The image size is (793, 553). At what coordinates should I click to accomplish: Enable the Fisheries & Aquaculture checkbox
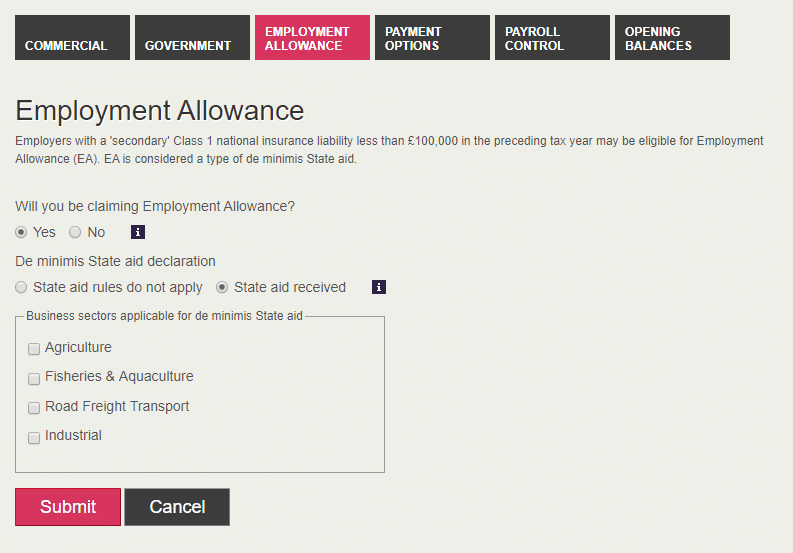coord(34,378)
